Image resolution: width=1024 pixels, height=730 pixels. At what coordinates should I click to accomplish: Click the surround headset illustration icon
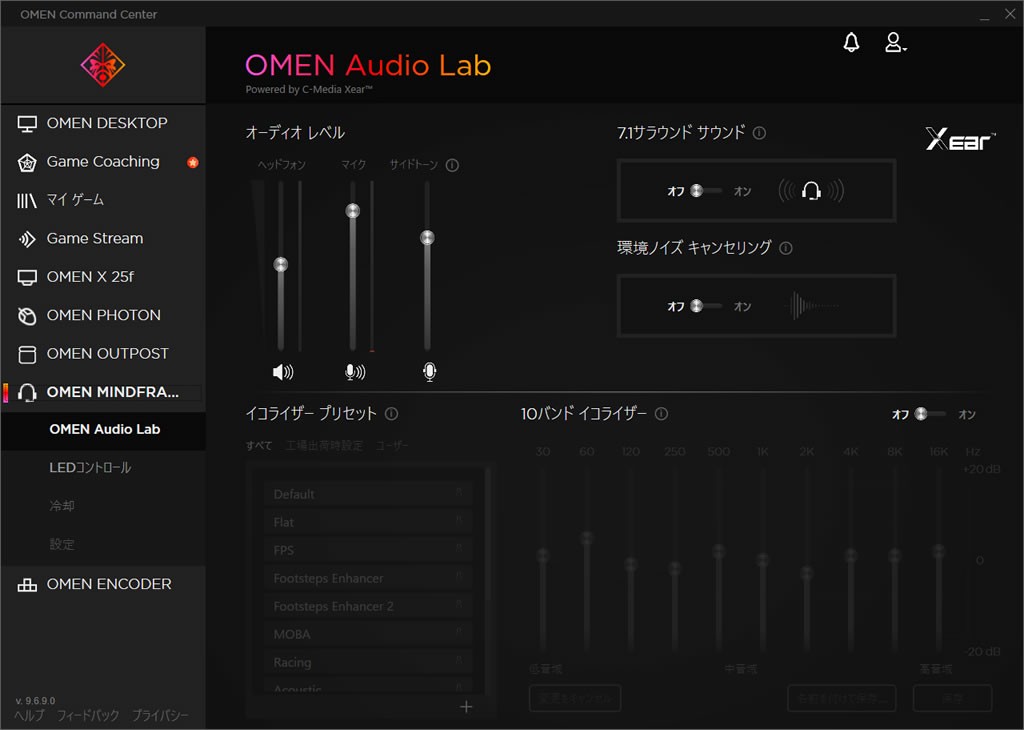point(811,191)
